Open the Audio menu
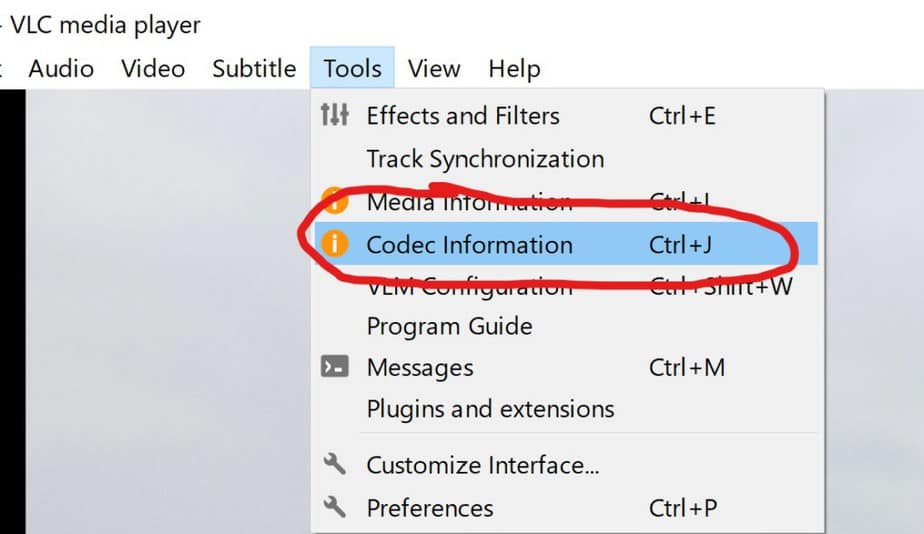Image resolution: width=924 pixels, height=534 pixels. [61, 68]
